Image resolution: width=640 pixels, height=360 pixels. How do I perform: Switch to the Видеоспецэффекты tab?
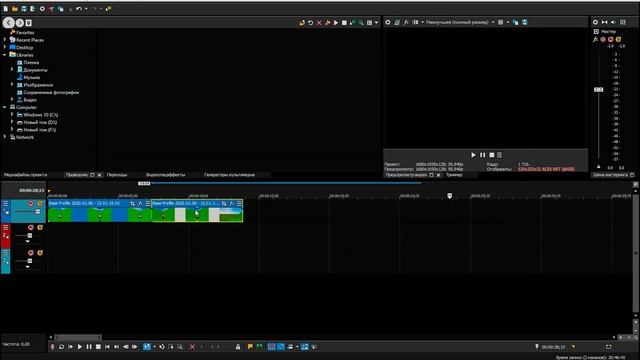point(165,175)
